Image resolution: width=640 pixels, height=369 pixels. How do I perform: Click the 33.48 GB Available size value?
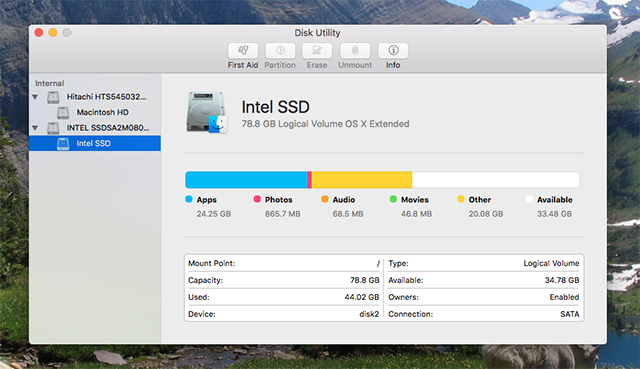click(x=554, y=214)
